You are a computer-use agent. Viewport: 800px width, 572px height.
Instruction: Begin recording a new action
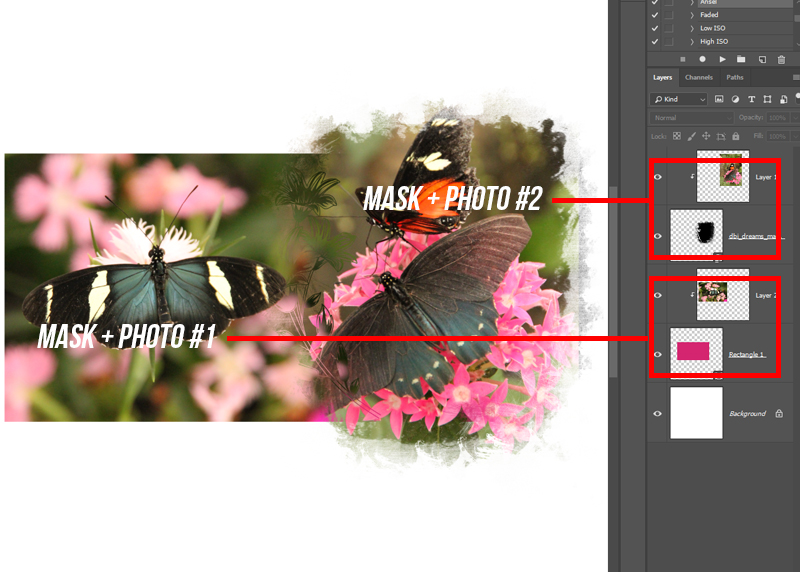702,59
